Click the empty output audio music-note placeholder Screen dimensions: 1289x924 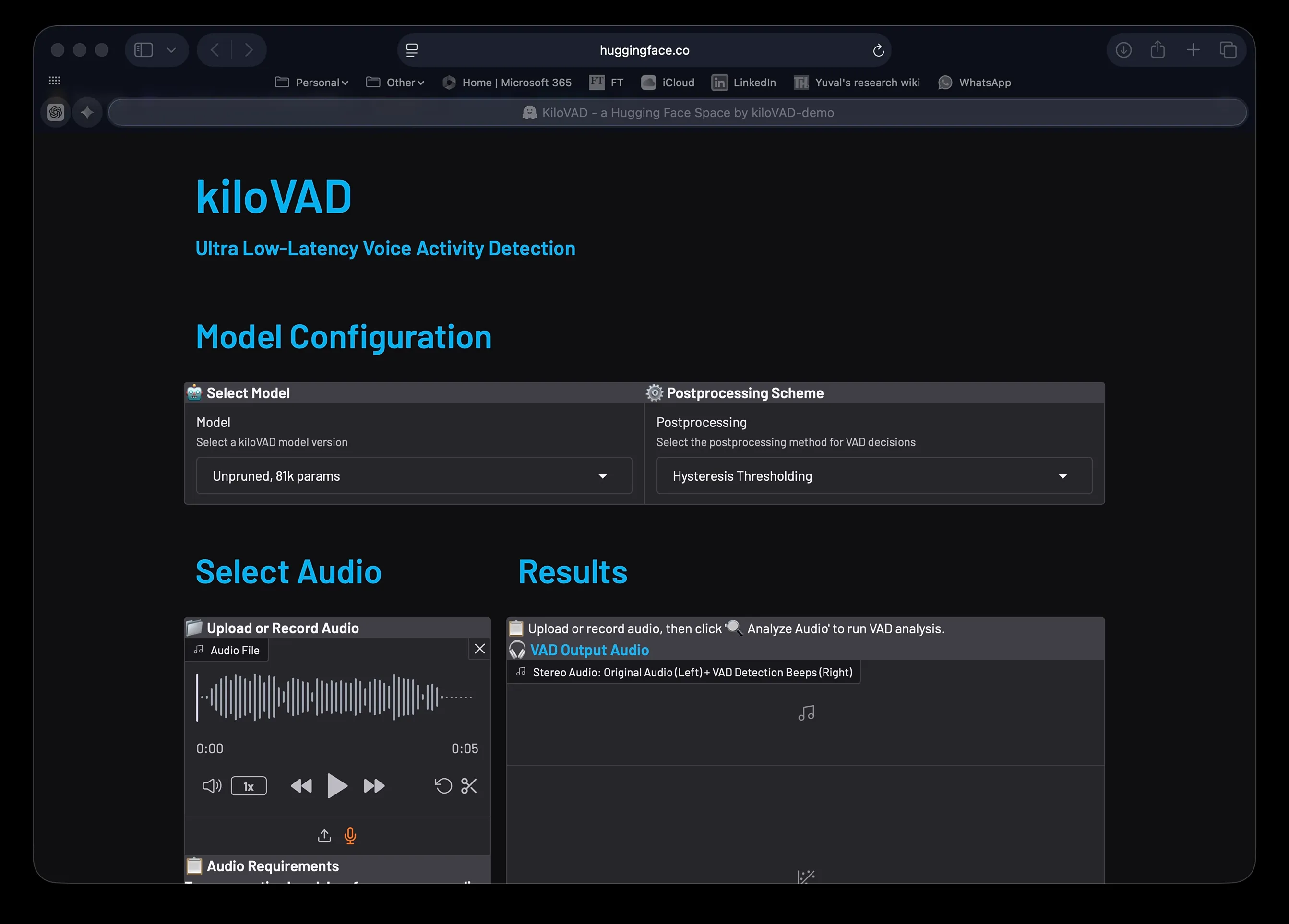coord(806,712)
